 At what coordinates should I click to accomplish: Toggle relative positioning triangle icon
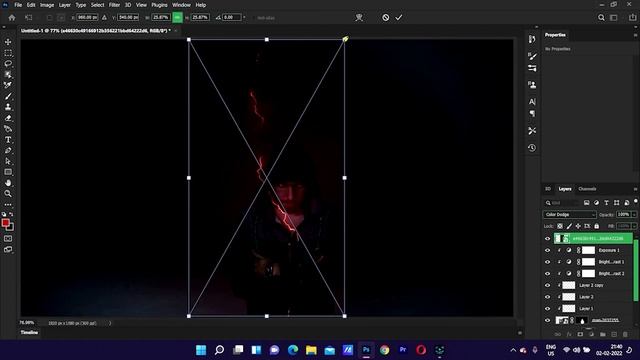point(104,18)
